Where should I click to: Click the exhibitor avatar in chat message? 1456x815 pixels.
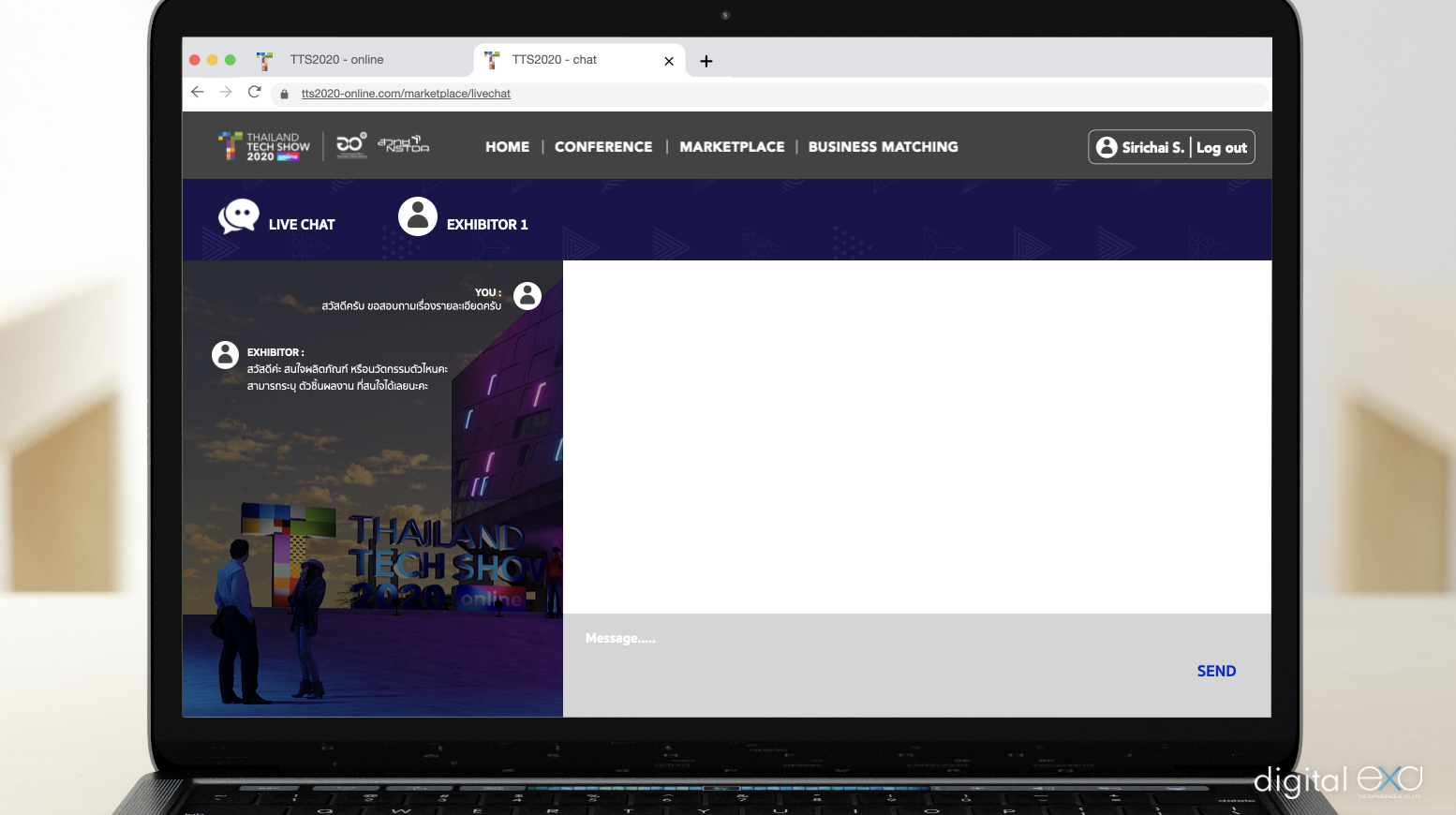point(225,355)
